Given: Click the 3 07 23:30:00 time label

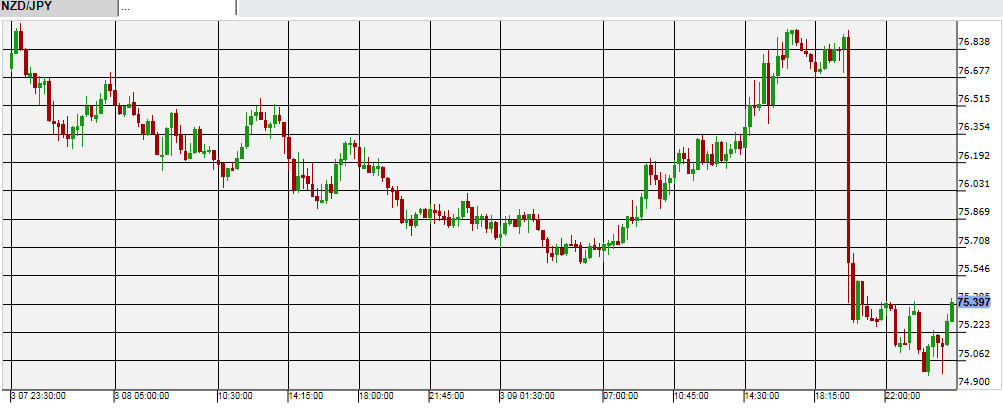Looking at the screenshot, I should 39,396.
